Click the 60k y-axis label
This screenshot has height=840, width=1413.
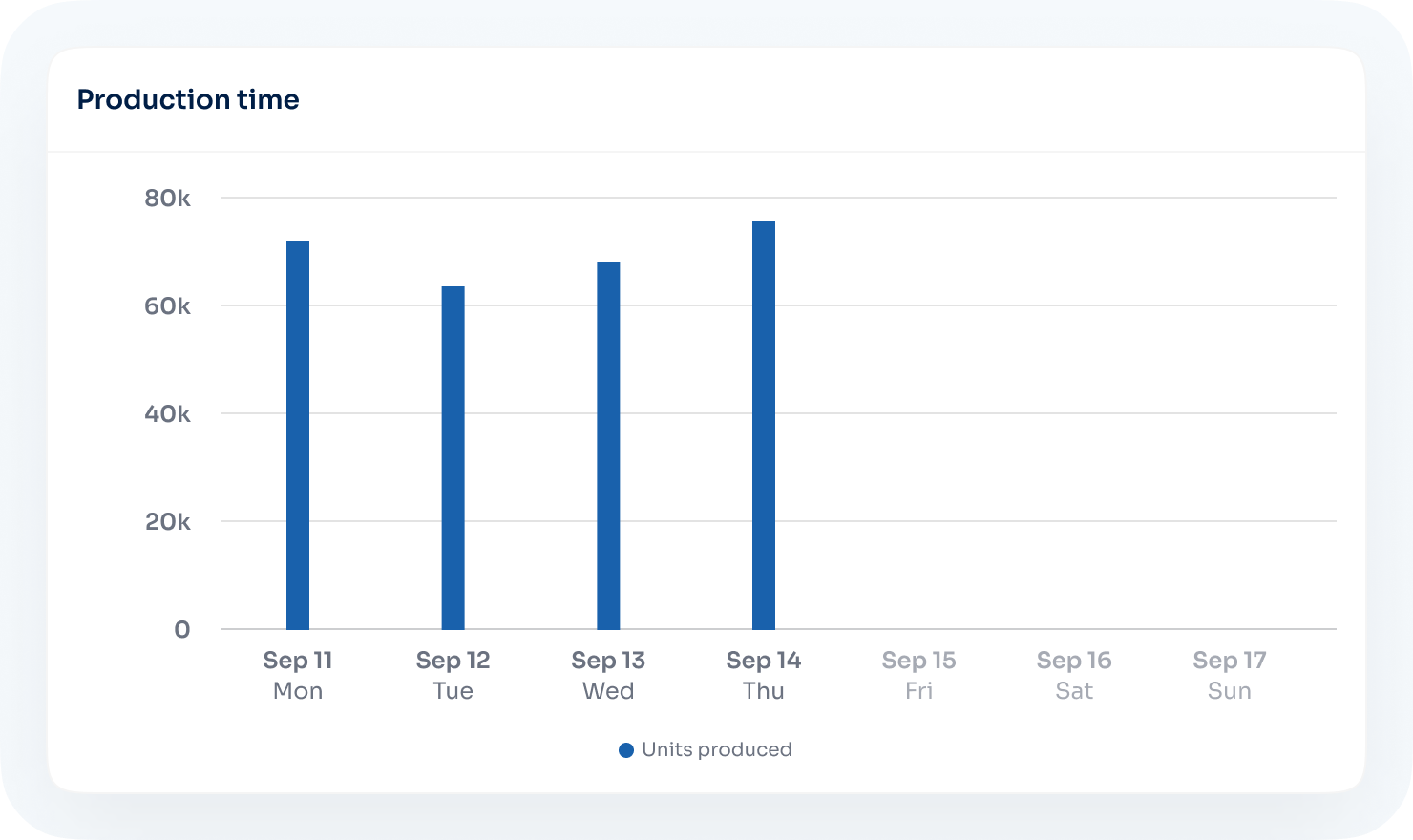click(x=167, y=306)
